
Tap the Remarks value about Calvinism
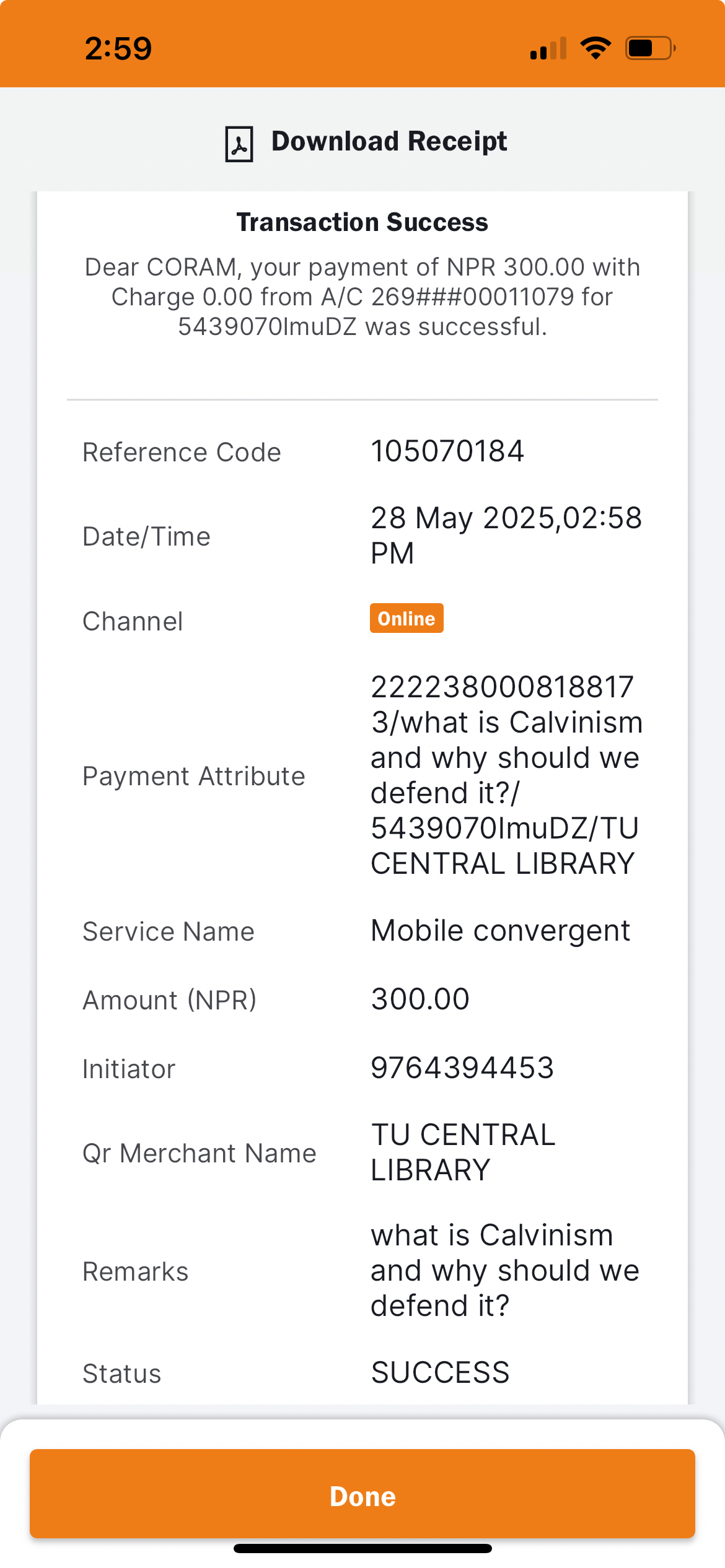pos(504,1270)
